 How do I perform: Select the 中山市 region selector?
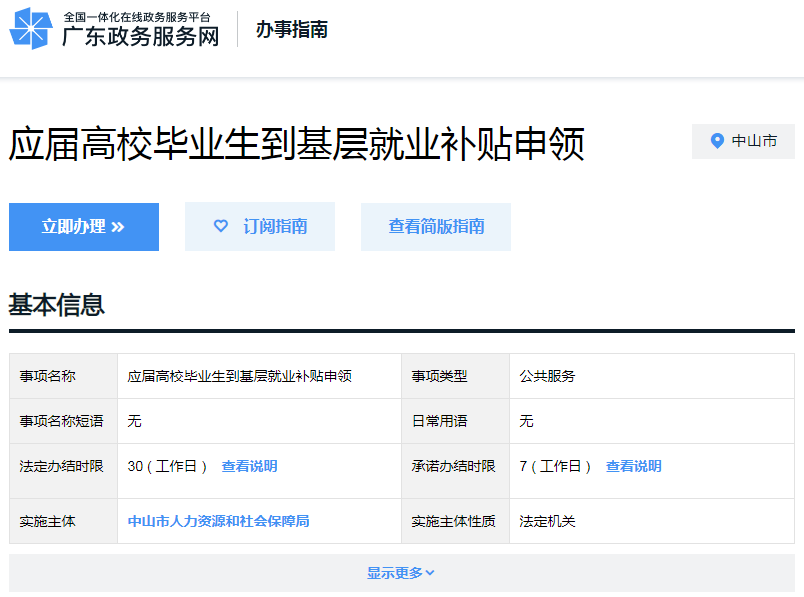(743, 141)
